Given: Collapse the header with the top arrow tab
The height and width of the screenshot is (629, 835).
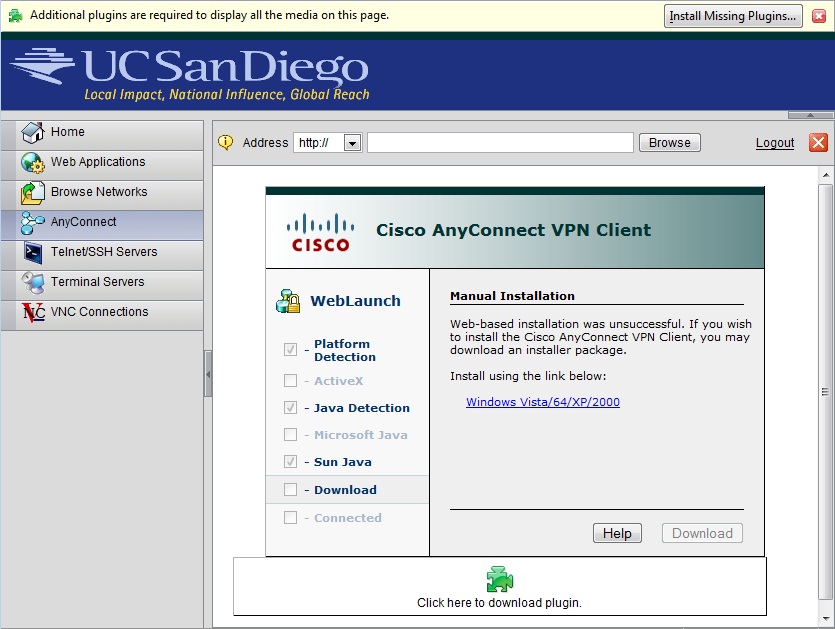Looking at the screenshot, I should [810, 115].
